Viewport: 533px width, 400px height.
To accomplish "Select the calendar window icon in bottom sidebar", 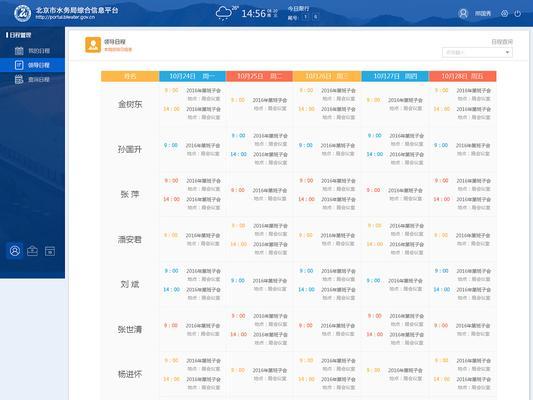I will click(50, 251).
